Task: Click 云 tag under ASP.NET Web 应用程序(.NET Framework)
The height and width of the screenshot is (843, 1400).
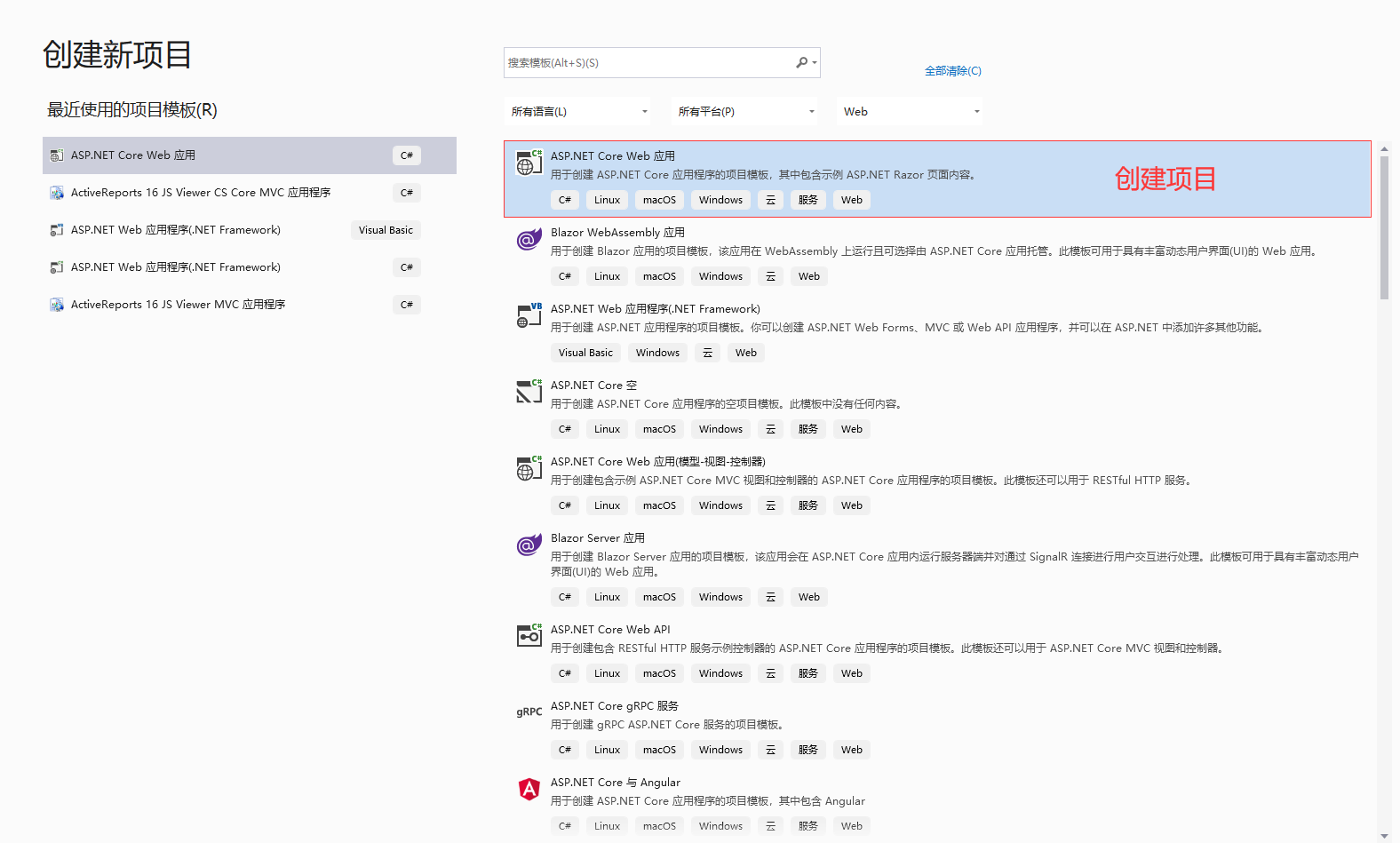Action: [x=707, y=353]
